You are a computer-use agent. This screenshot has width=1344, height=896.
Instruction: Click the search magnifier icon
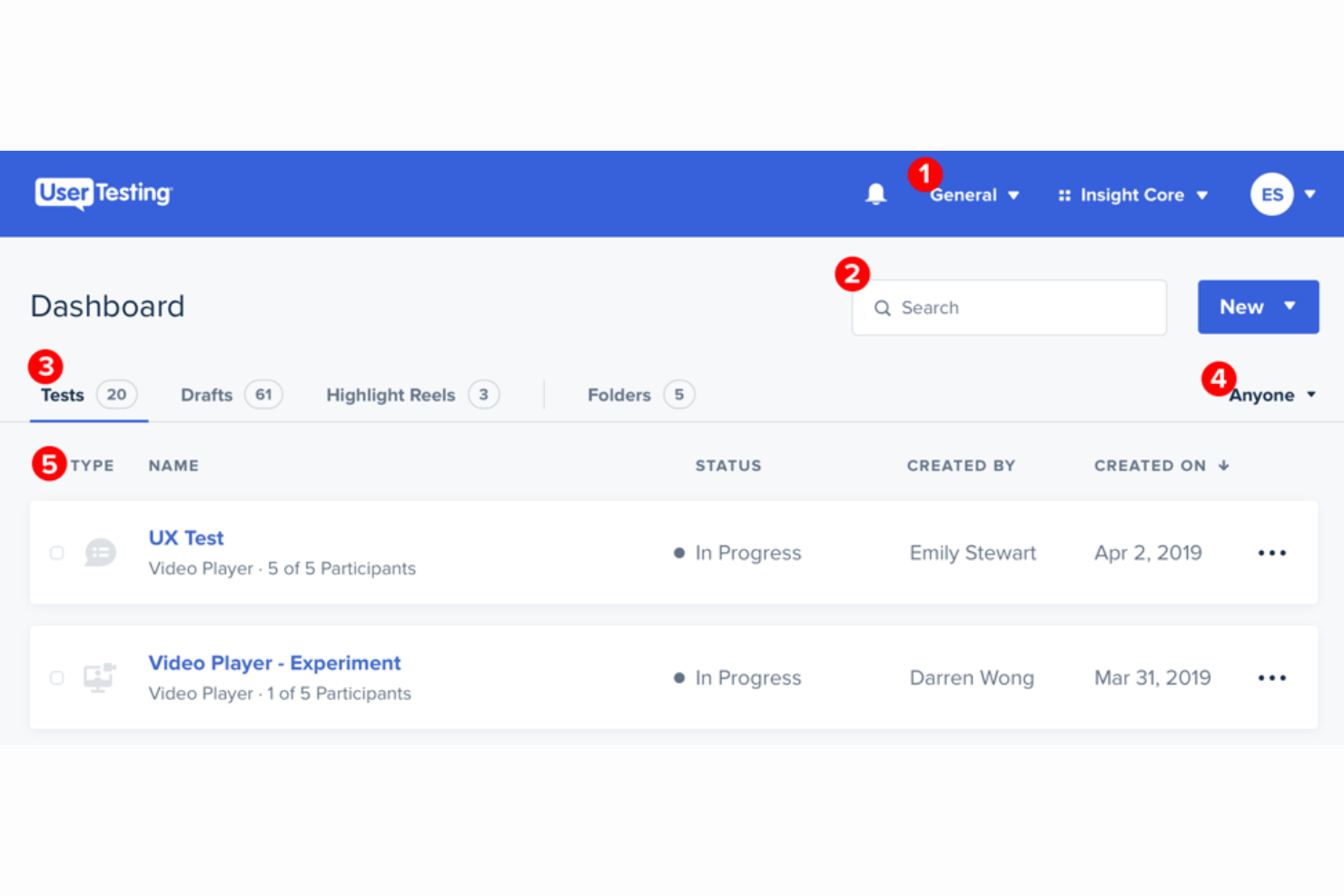882,308
